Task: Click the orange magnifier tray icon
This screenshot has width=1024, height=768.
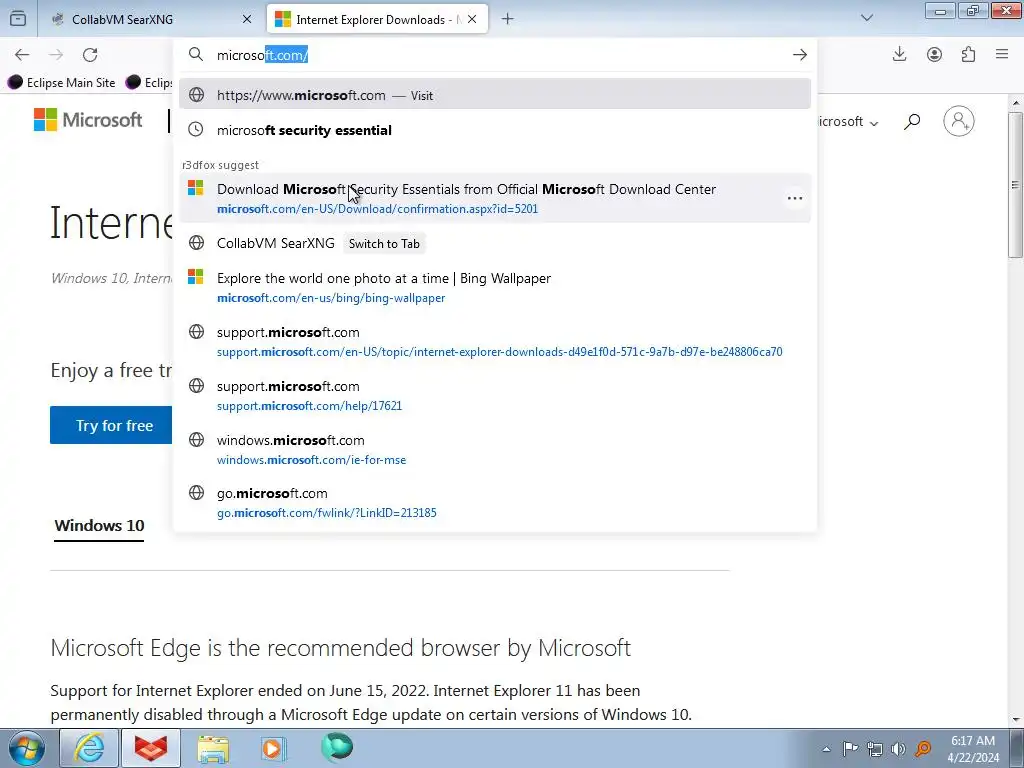Action: (923, 749)
